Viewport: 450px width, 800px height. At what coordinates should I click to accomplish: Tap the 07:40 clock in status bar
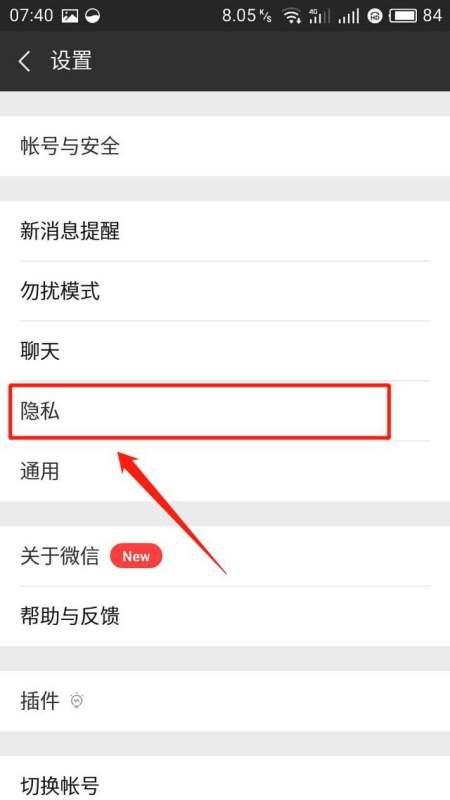coord(31,16)
